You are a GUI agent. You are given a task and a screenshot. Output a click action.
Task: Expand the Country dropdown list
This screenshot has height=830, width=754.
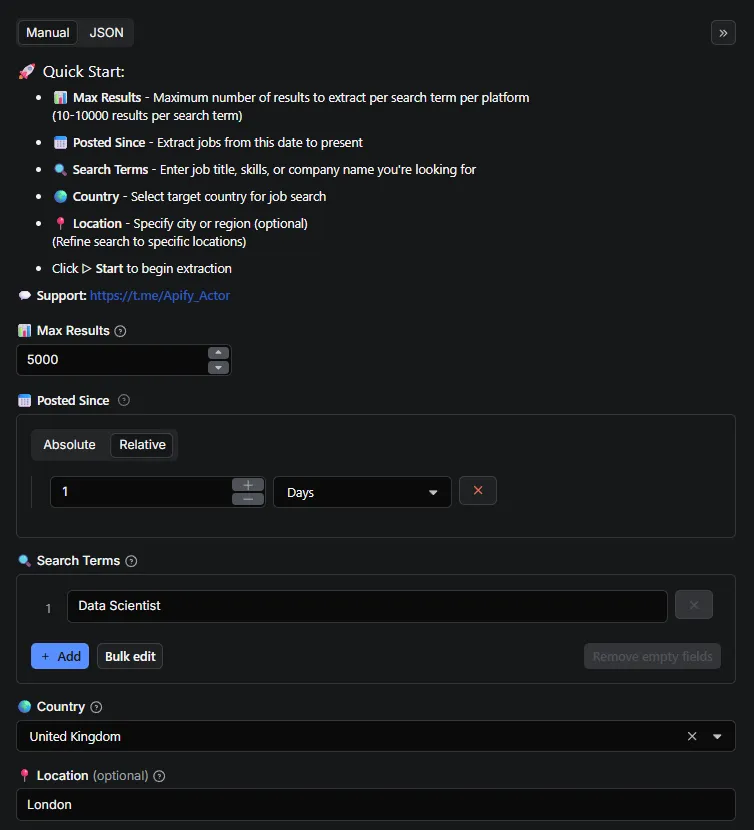tap(717, 737)
